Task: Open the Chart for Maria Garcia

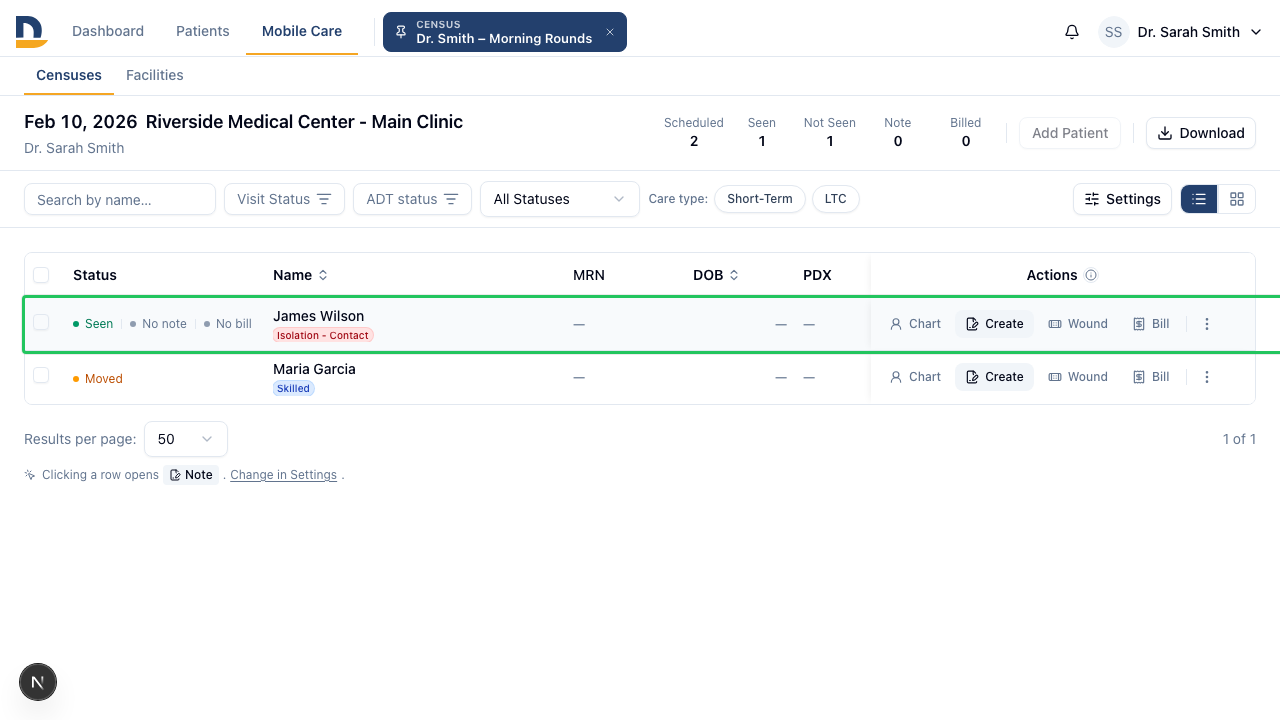Action: click(915, 377)
